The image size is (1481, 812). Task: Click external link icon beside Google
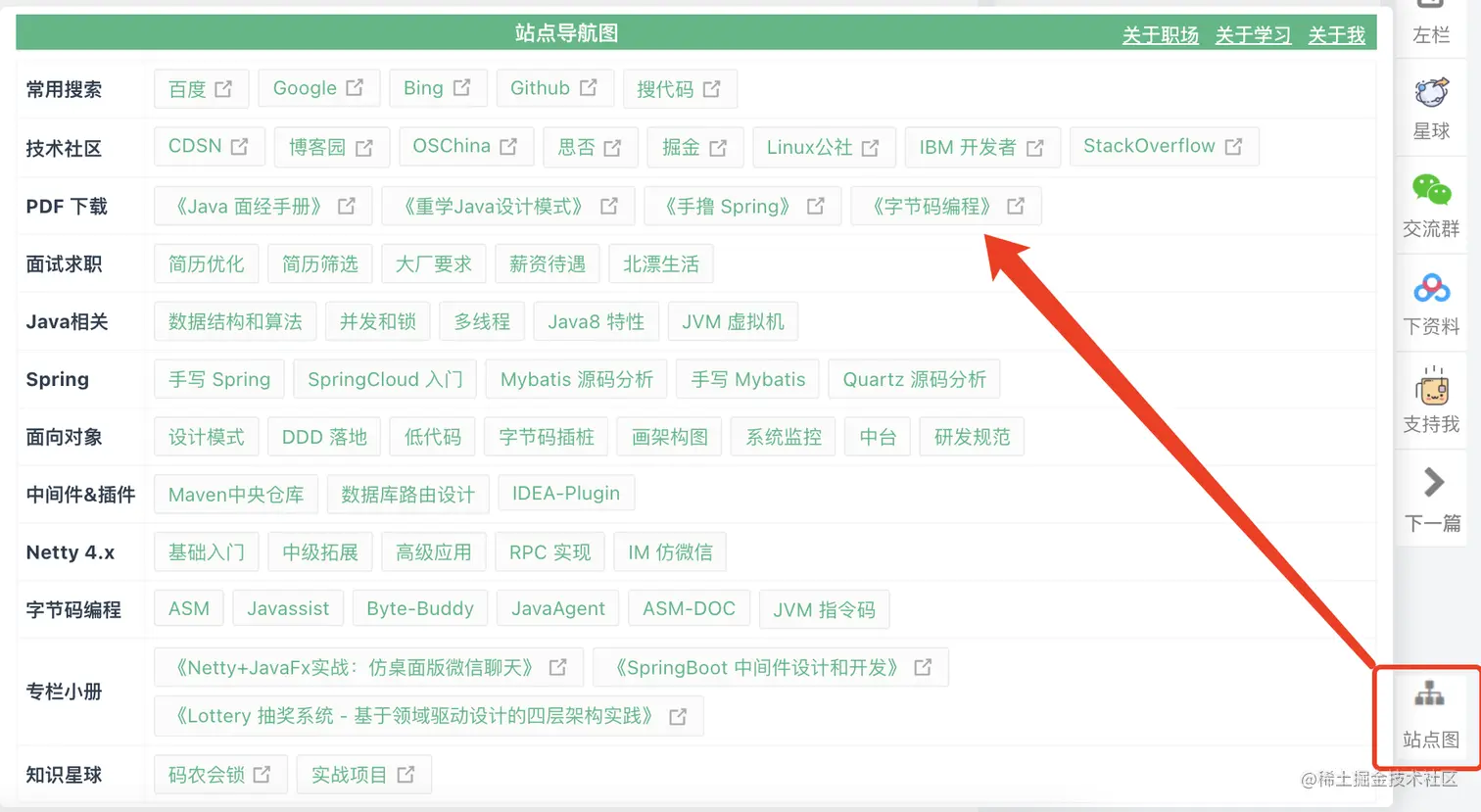355,88
